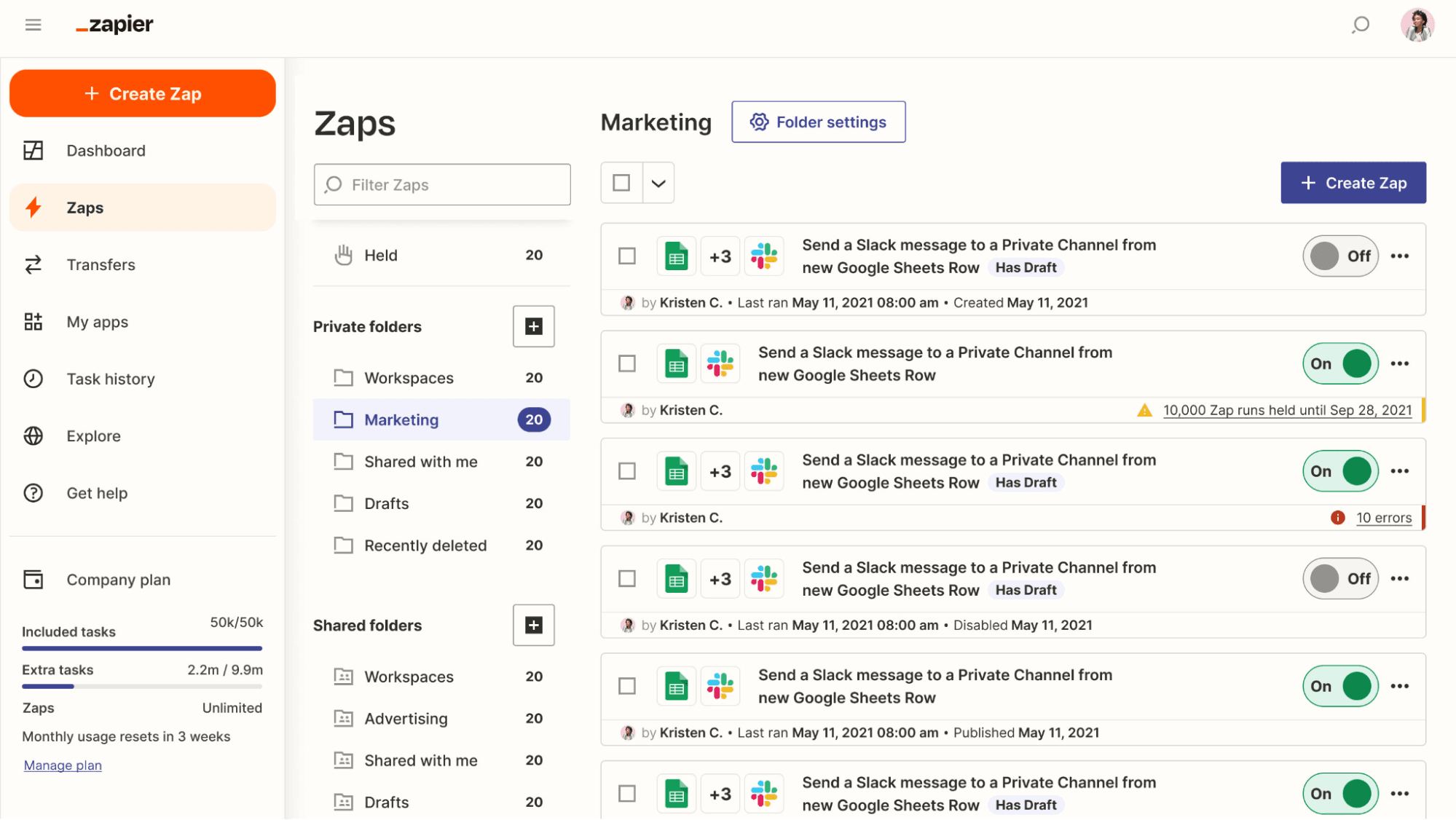Check the checkbox on the first Zap row
This screenshot has height=820, width=1456.
pos(626,256)
